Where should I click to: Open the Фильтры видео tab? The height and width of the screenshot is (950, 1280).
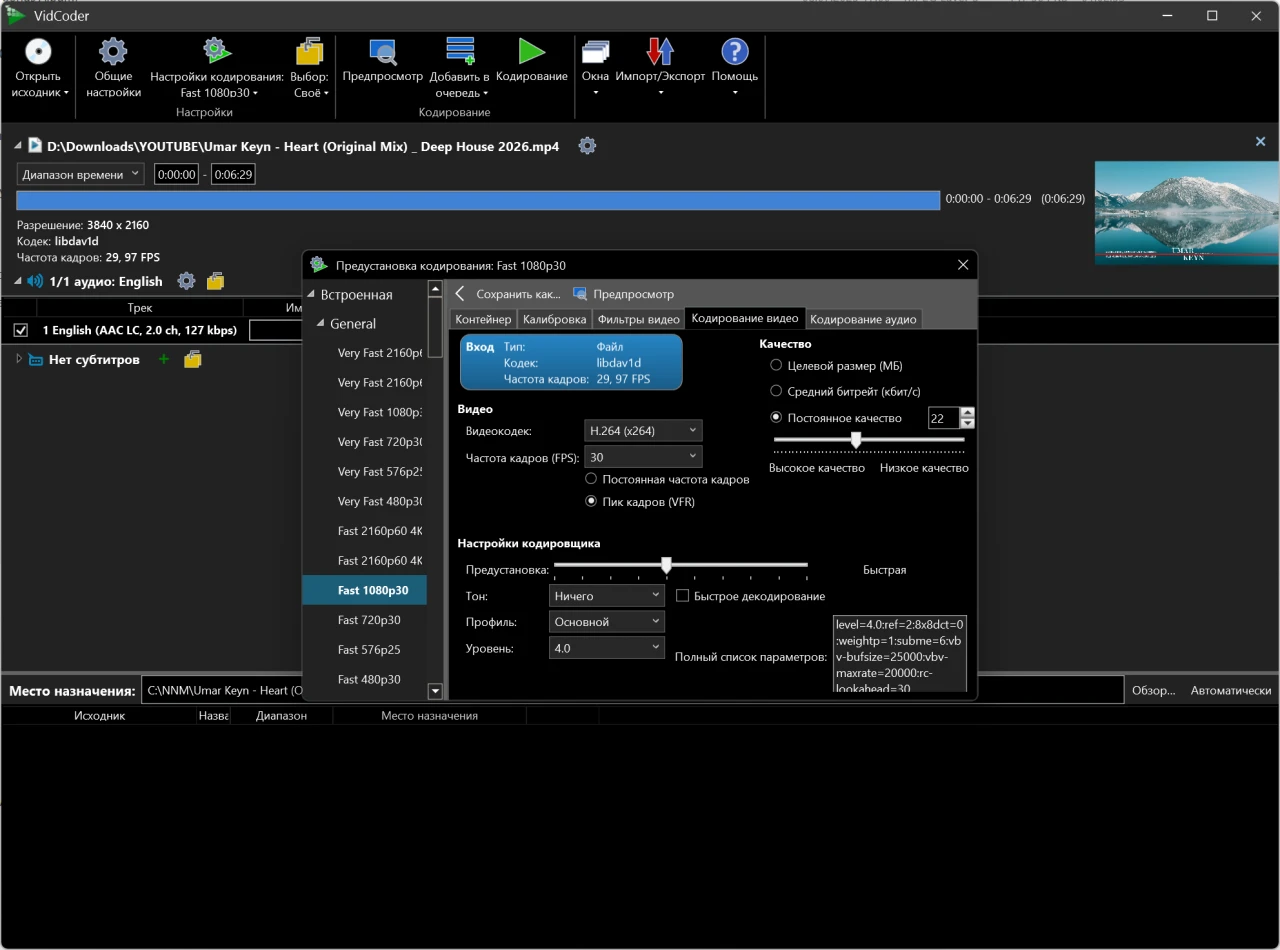[x=639, y=319]
